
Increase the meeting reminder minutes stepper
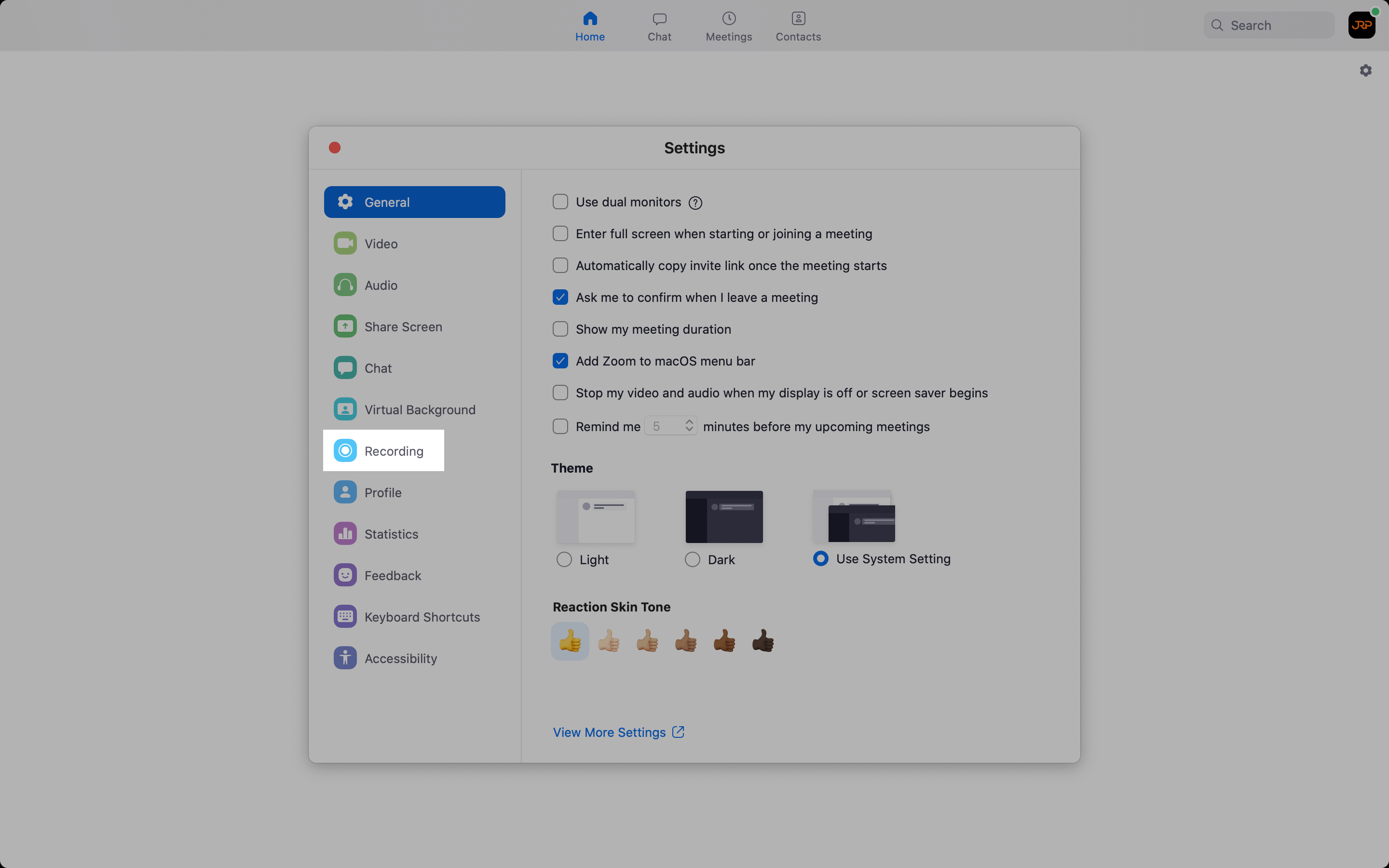688,421
